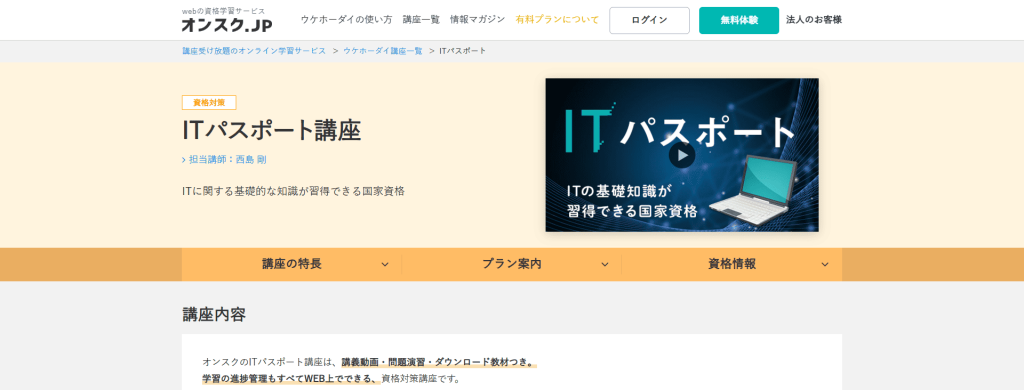
Task: Start 無料体験 signup
Action: click(x=739, y=20)
